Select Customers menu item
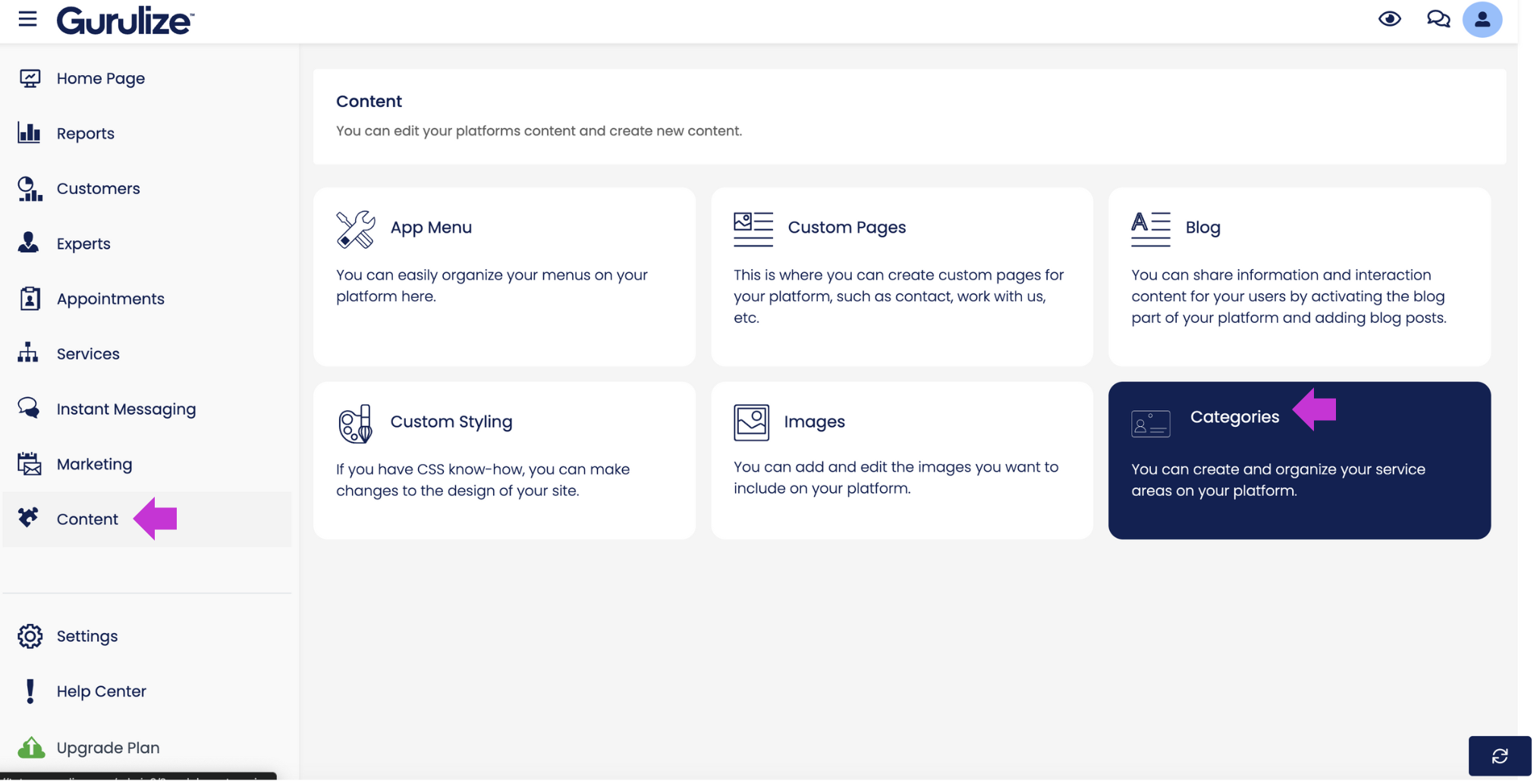This screenshot has height=784, width=1537. 99,188
